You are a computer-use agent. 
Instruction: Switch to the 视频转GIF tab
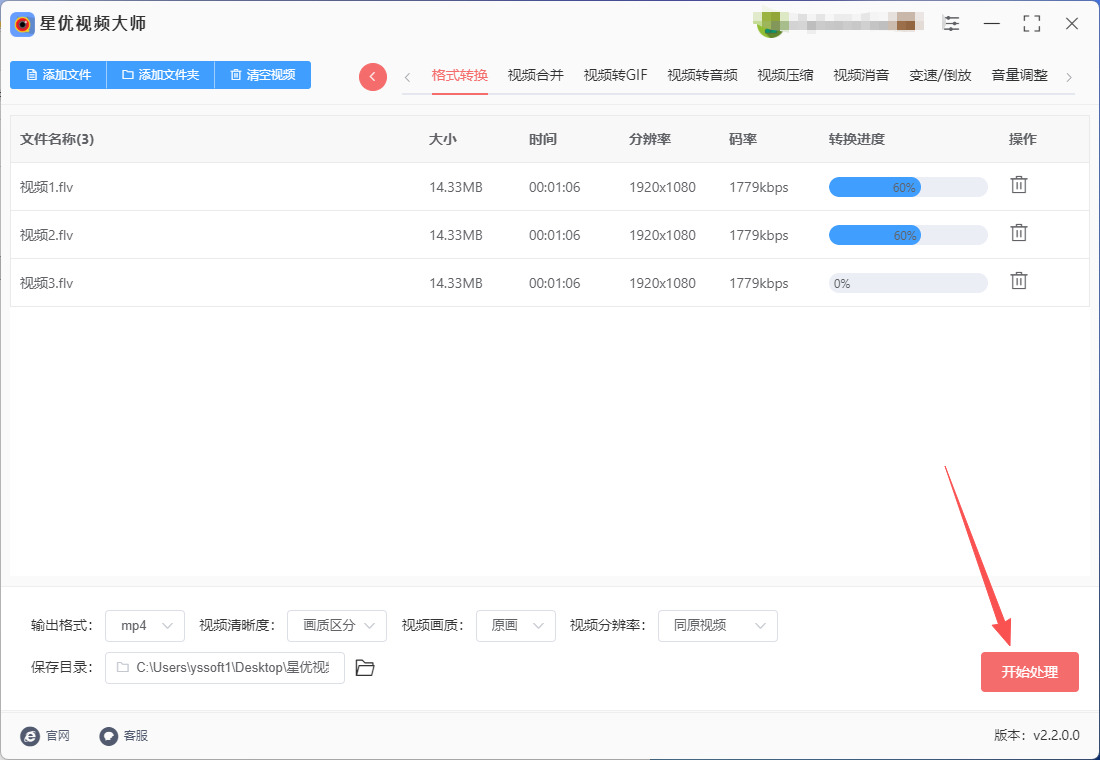pyautogui.click(x=615, y=75)
